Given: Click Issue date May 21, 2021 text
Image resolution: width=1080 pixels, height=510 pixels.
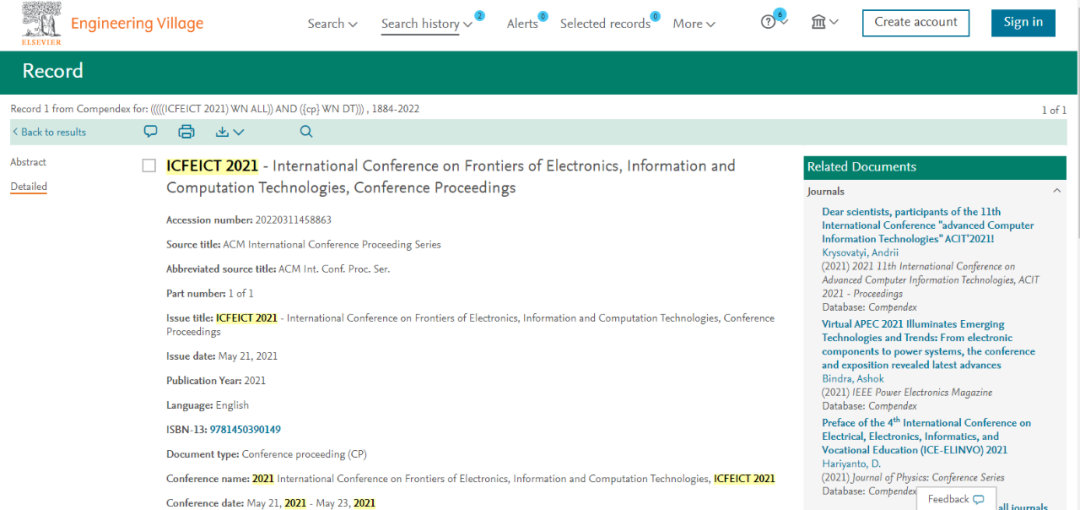Looking at the screenshot, I should coord(222,356).
